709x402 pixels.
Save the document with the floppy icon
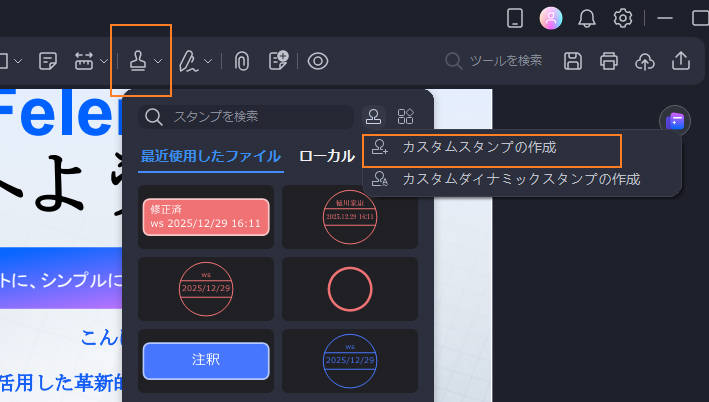[x=573, y=61]
